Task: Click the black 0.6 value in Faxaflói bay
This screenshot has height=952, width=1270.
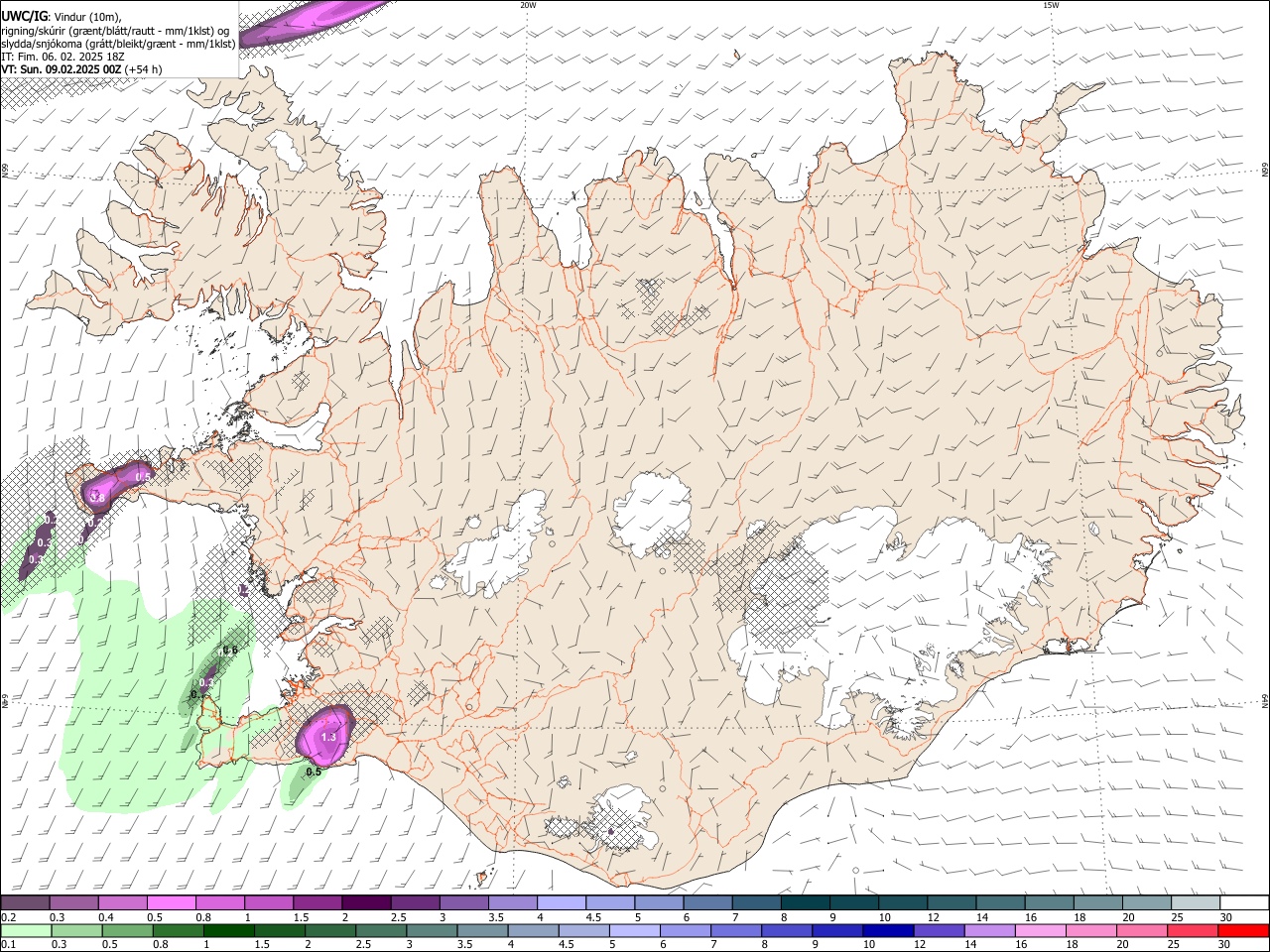Action: coord(230,651)
